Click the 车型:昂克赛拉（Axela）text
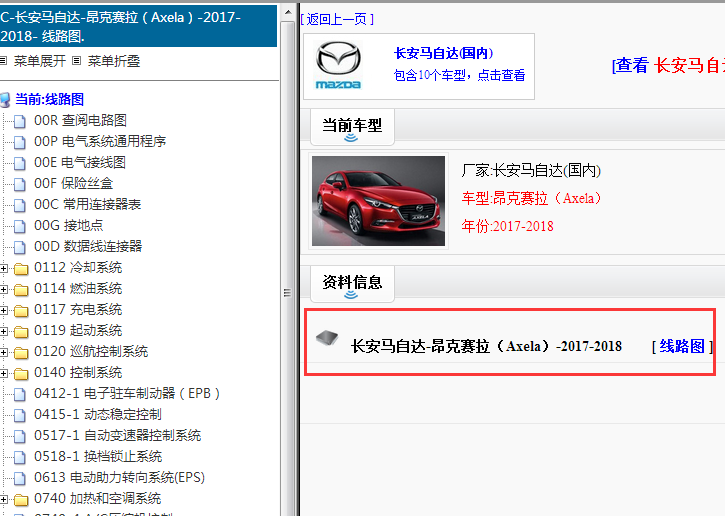 (531, 198)
